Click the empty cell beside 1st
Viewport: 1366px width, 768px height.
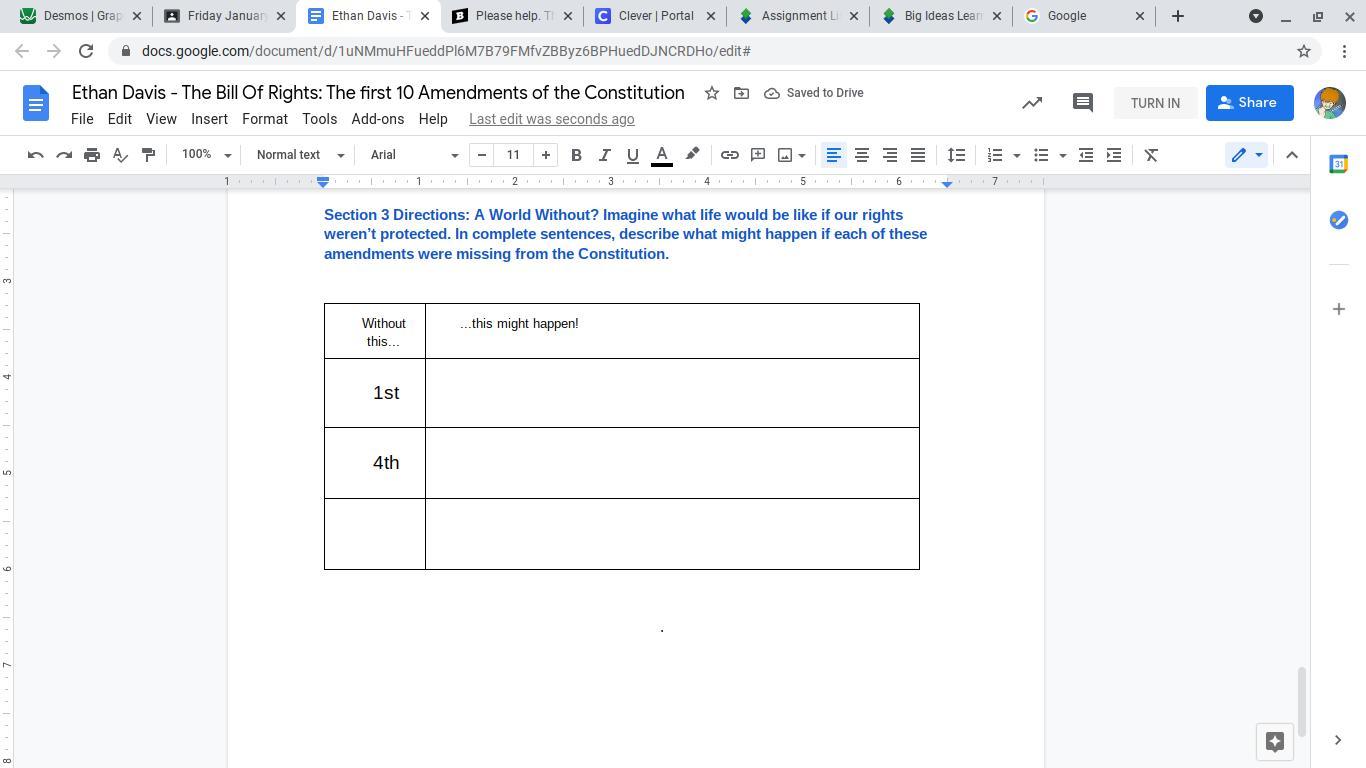[671, 393]
